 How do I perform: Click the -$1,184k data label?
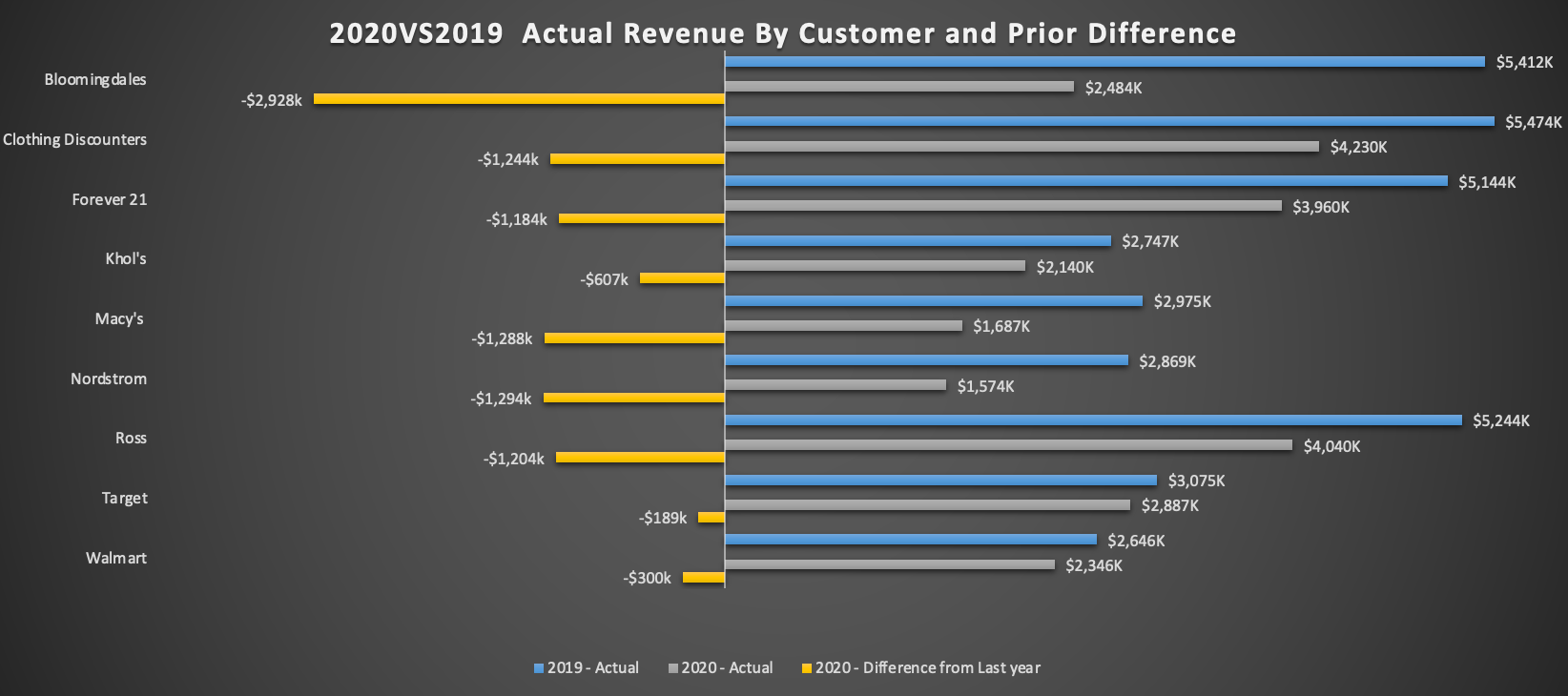tap(517, 219)
